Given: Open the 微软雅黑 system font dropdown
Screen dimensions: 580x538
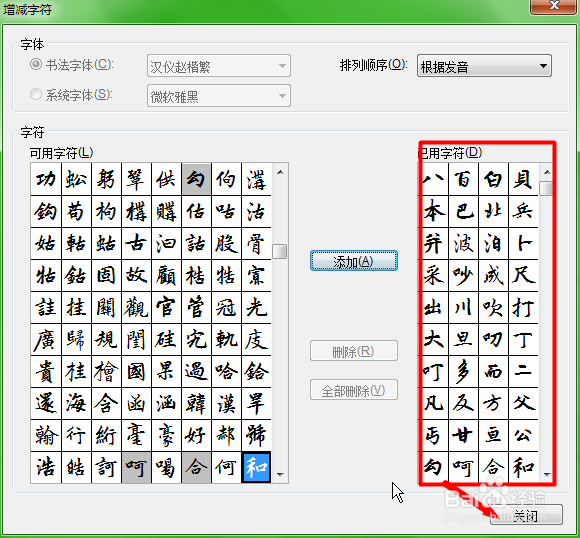Looking at the screenshot, I should (219, 96).
